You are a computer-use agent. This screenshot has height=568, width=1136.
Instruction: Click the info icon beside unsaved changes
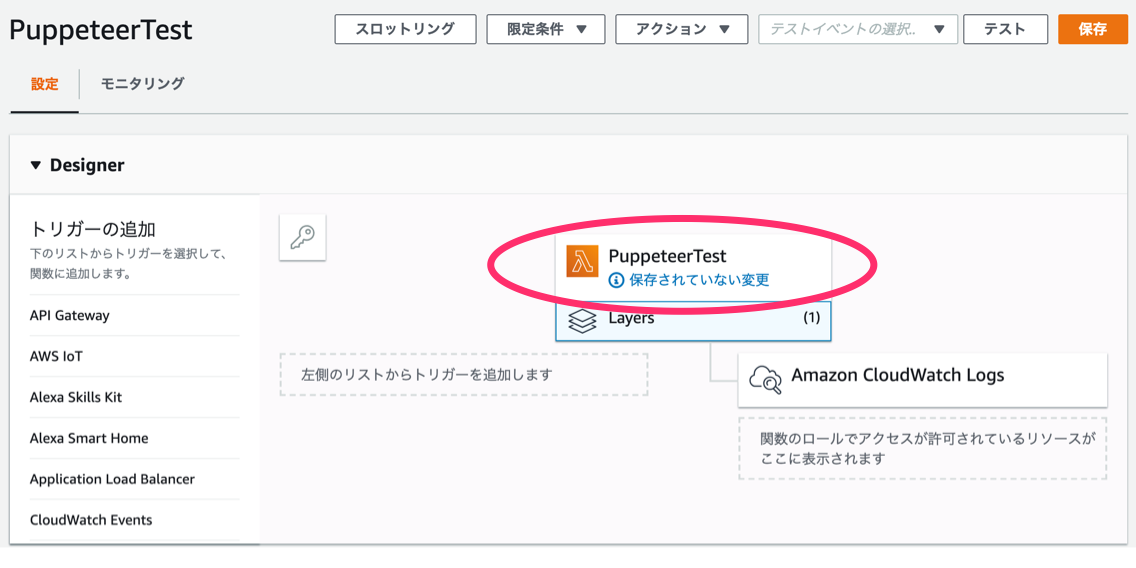(617, 280)
